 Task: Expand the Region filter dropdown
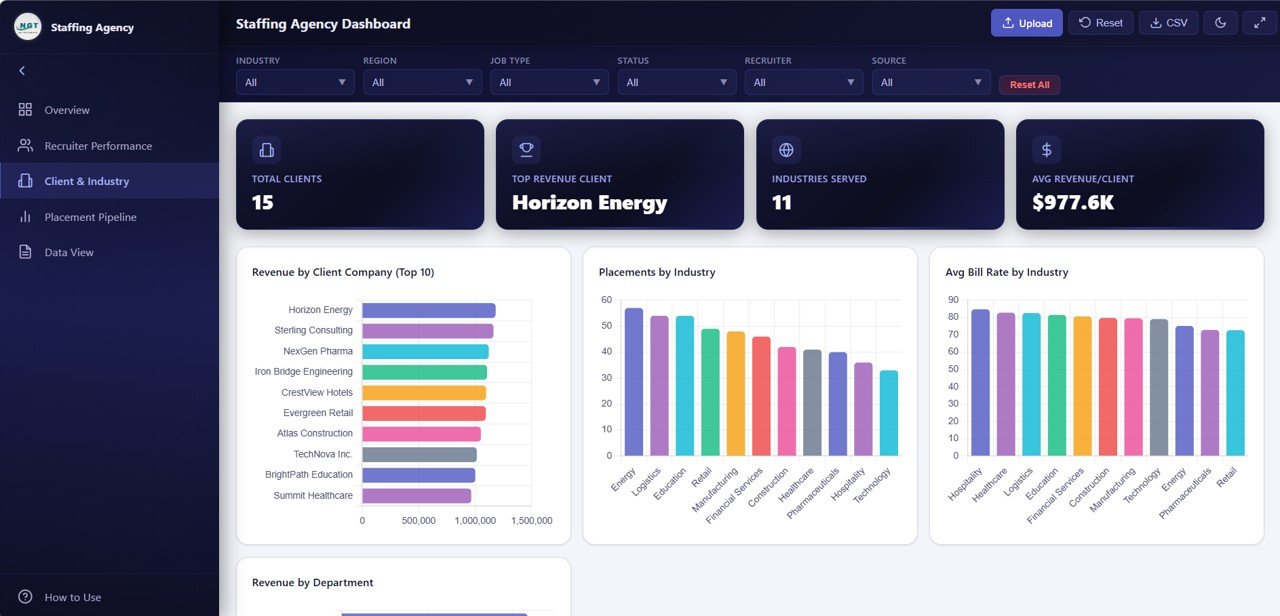point(421,81)
